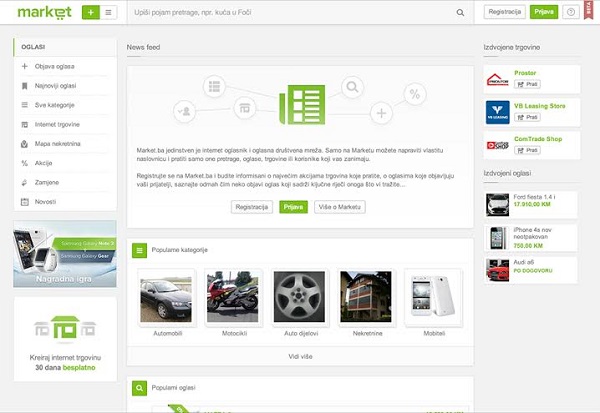Click Više o Marketu button
Viewport: 600px width, 413px height.
340,207
